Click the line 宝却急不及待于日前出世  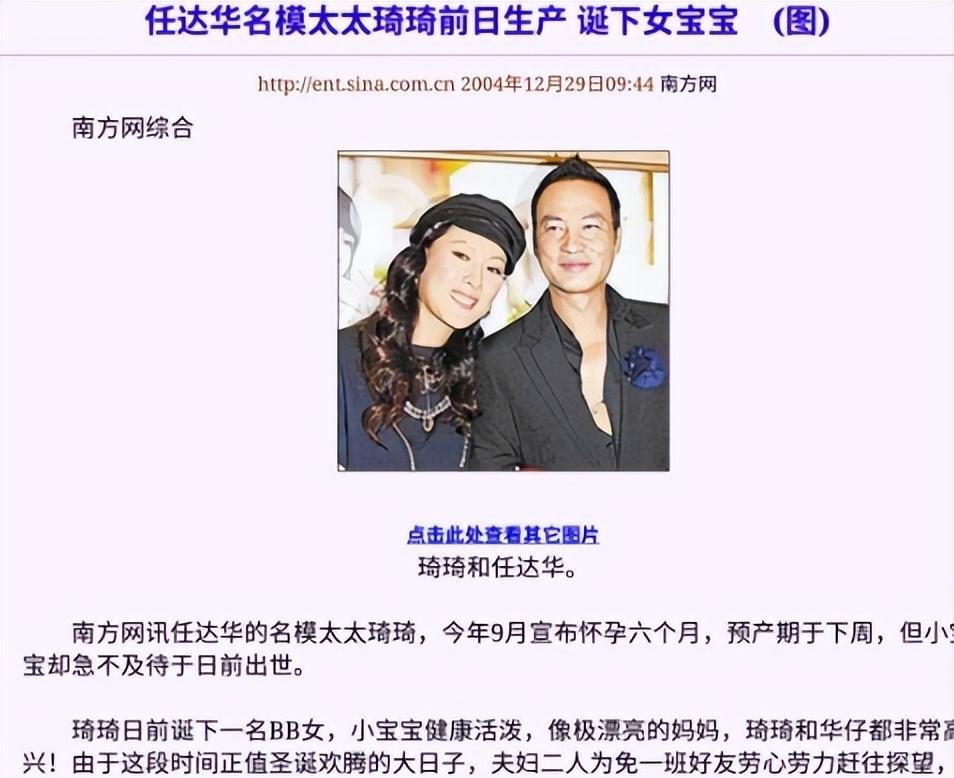(x=164, y=665)
